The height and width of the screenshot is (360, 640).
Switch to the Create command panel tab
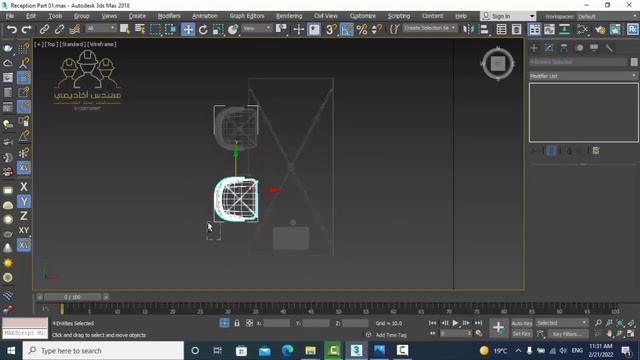534,48
